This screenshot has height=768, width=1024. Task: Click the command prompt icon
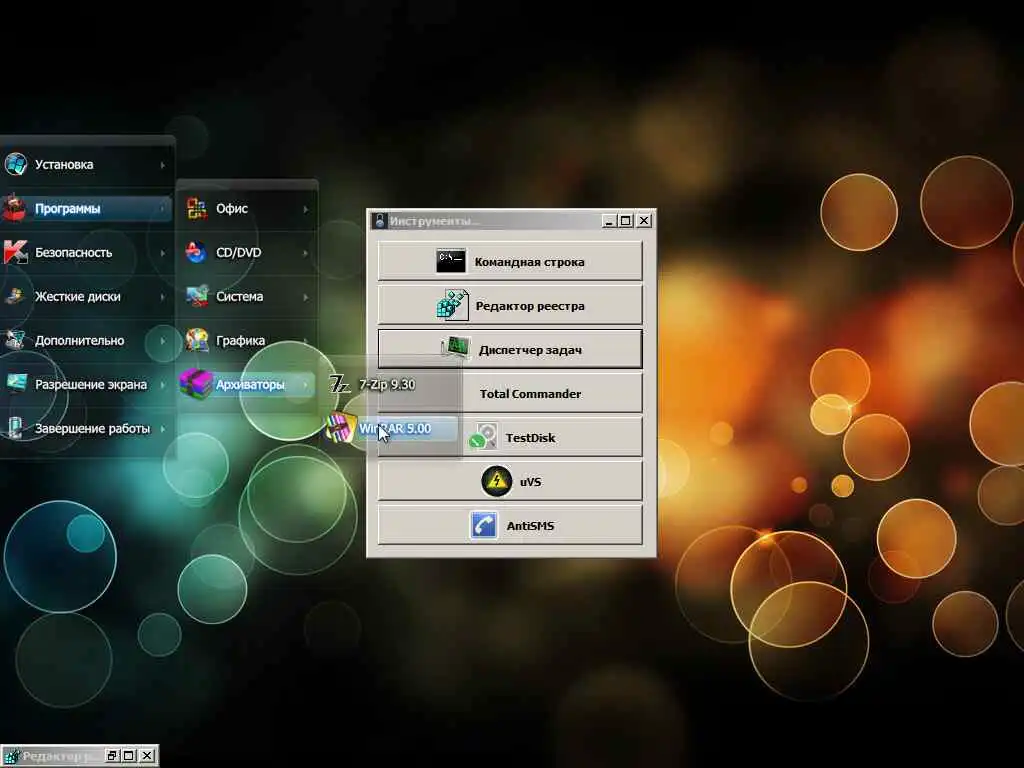(451, 261)
